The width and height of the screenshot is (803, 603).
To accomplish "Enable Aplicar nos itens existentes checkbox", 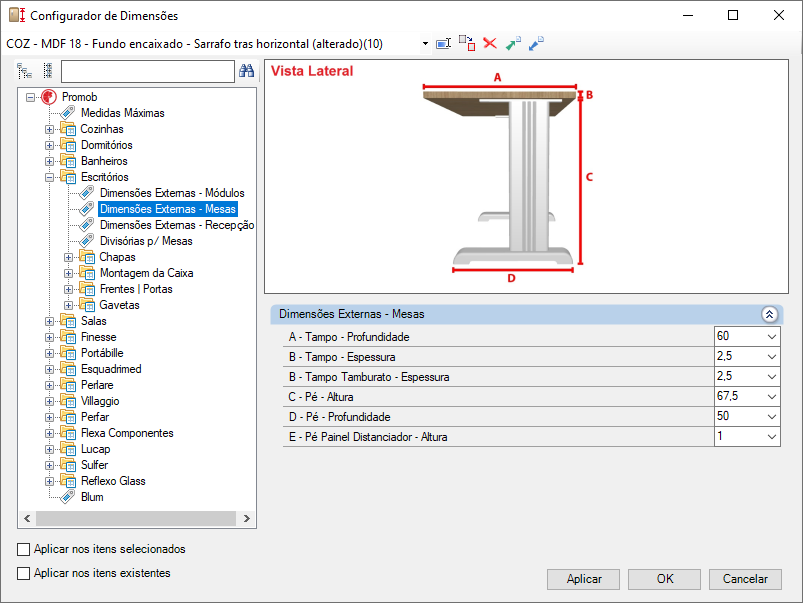I will click(24, 573).
